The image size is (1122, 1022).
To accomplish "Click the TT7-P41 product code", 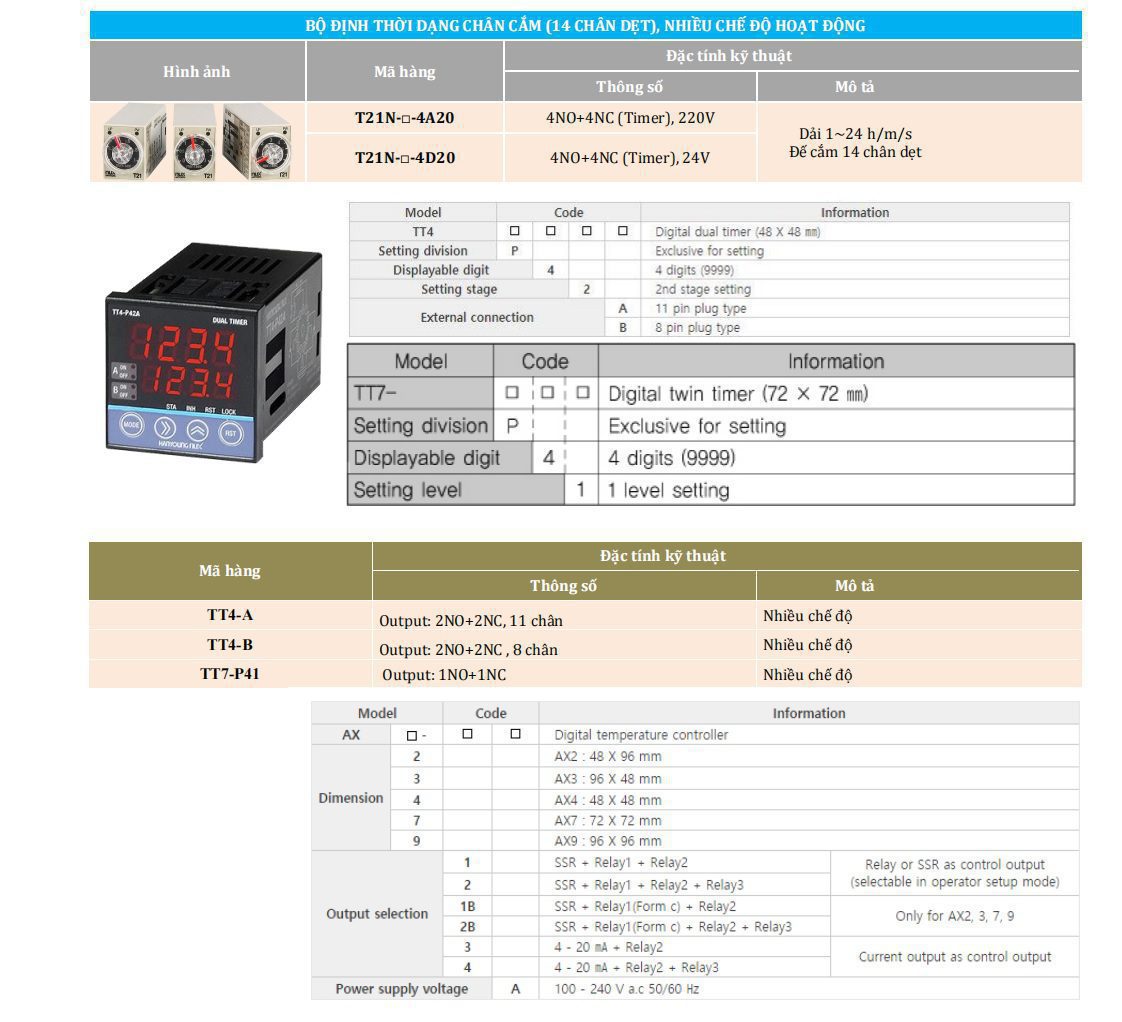I will click(230, 674).
